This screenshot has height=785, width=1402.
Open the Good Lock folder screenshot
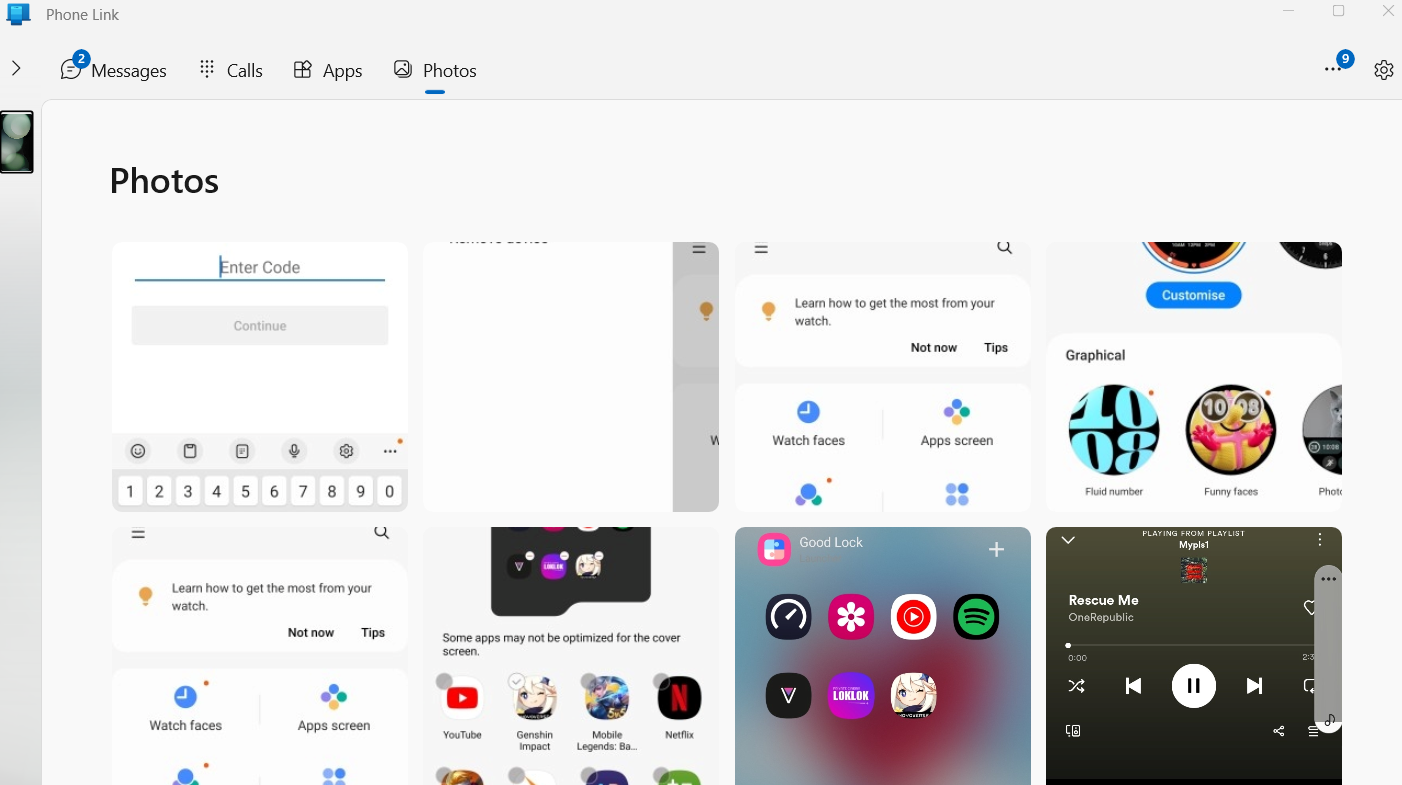882,655
